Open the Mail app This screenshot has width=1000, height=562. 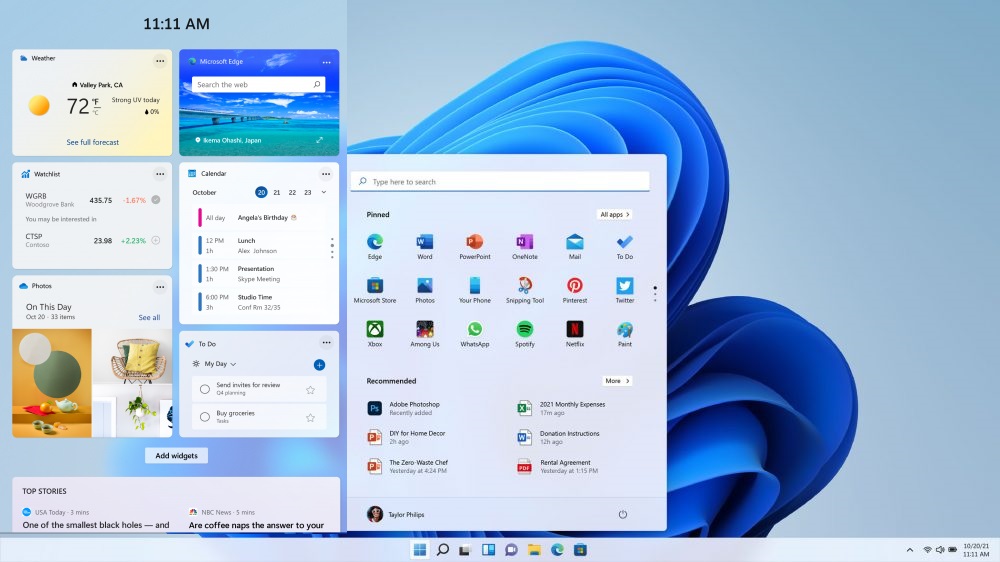[575, 246]
